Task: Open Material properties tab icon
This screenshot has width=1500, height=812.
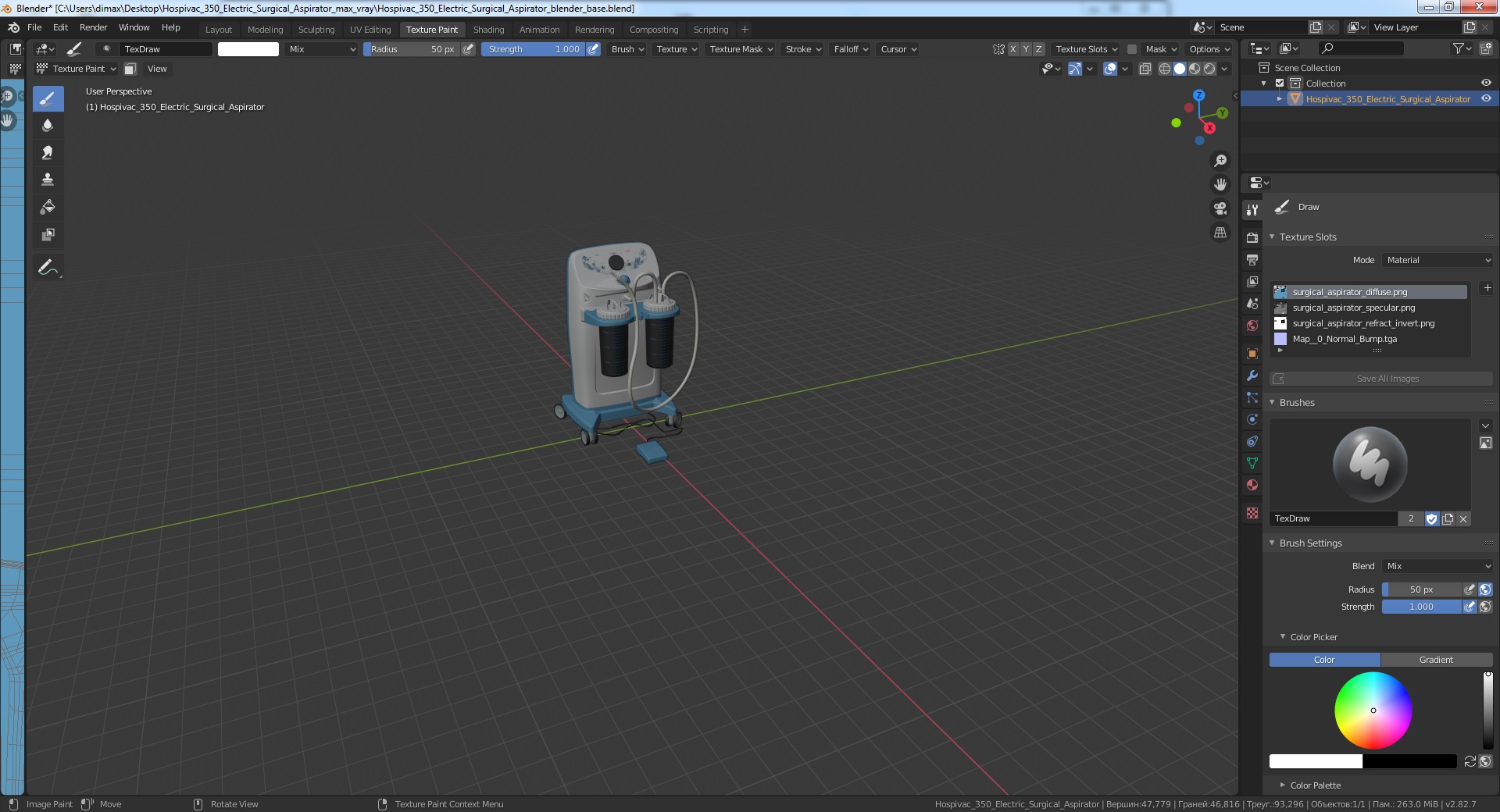Action: [1252, 485]
